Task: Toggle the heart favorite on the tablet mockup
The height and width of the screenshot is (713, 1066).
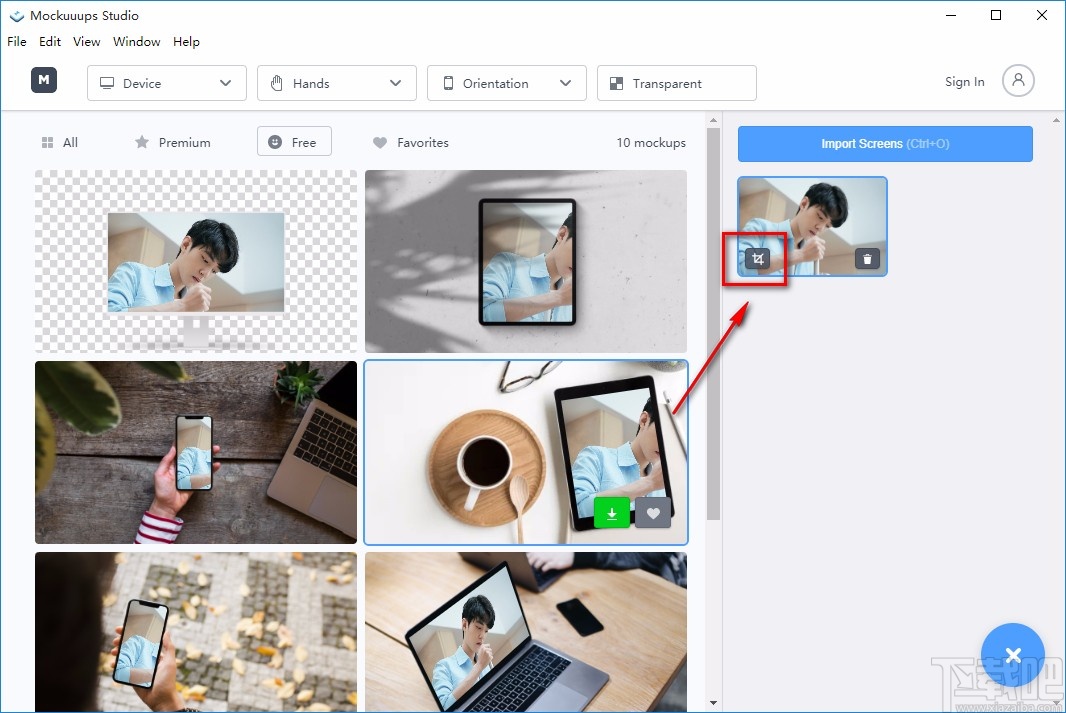Action: [x=652, y=512]
